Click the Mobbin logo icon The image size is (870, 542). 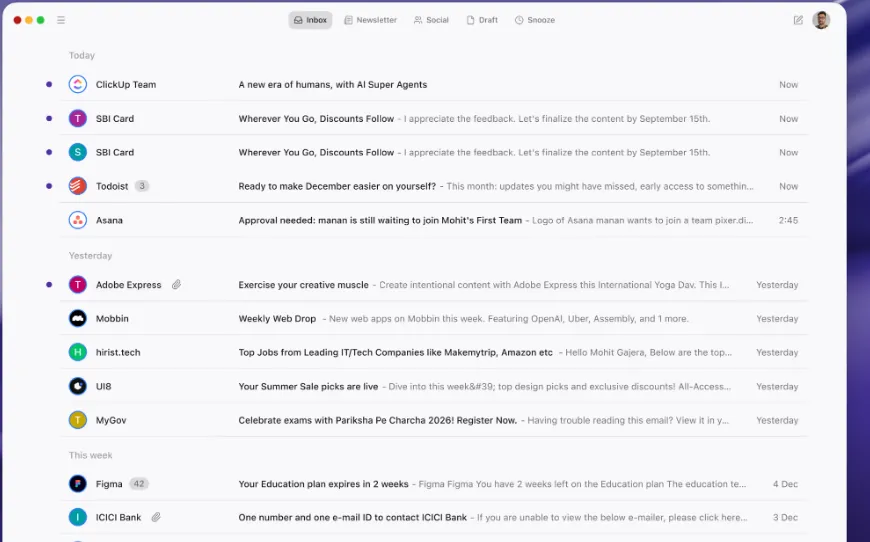[78, 318]
